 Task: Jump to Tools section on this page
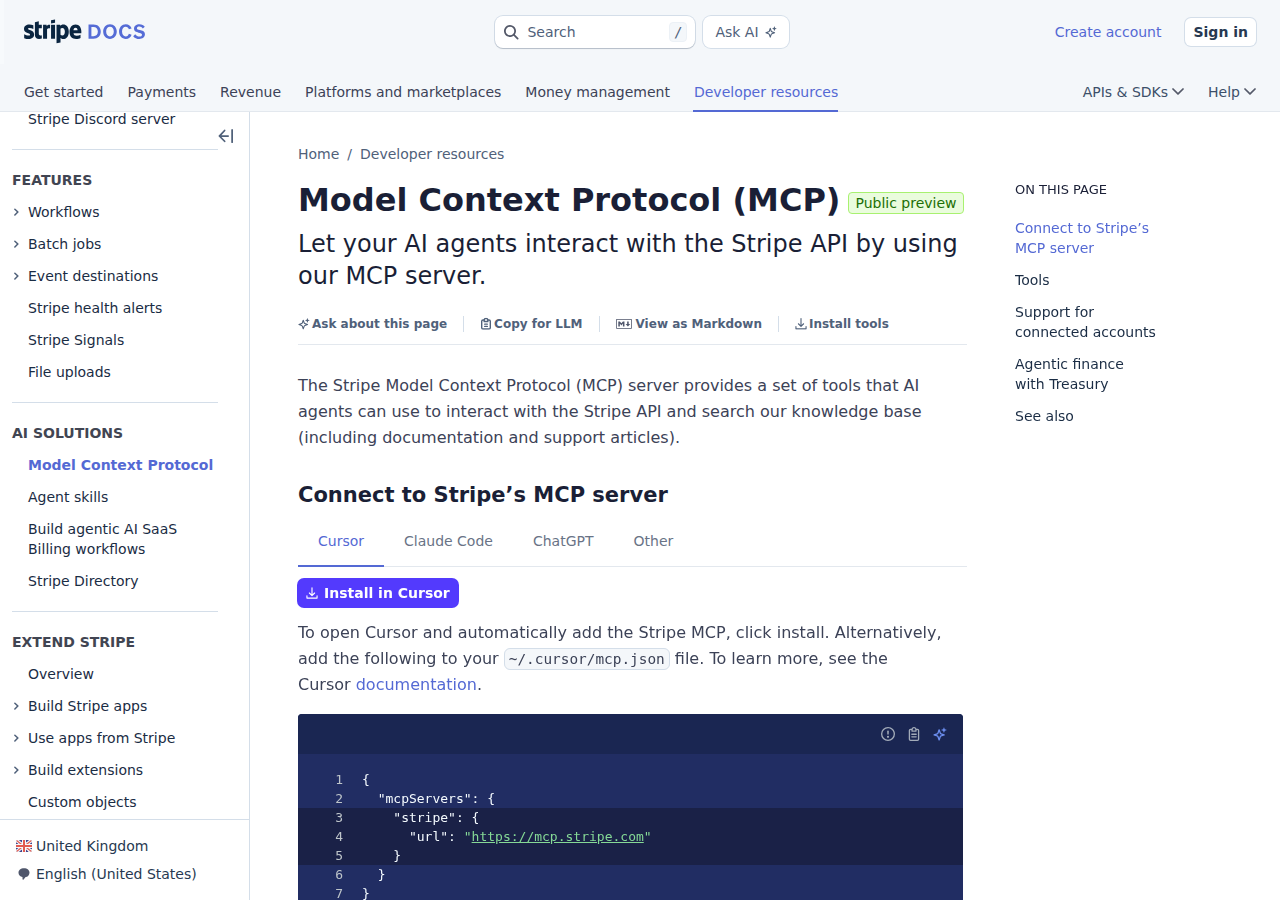click(x=1032, y=280)
